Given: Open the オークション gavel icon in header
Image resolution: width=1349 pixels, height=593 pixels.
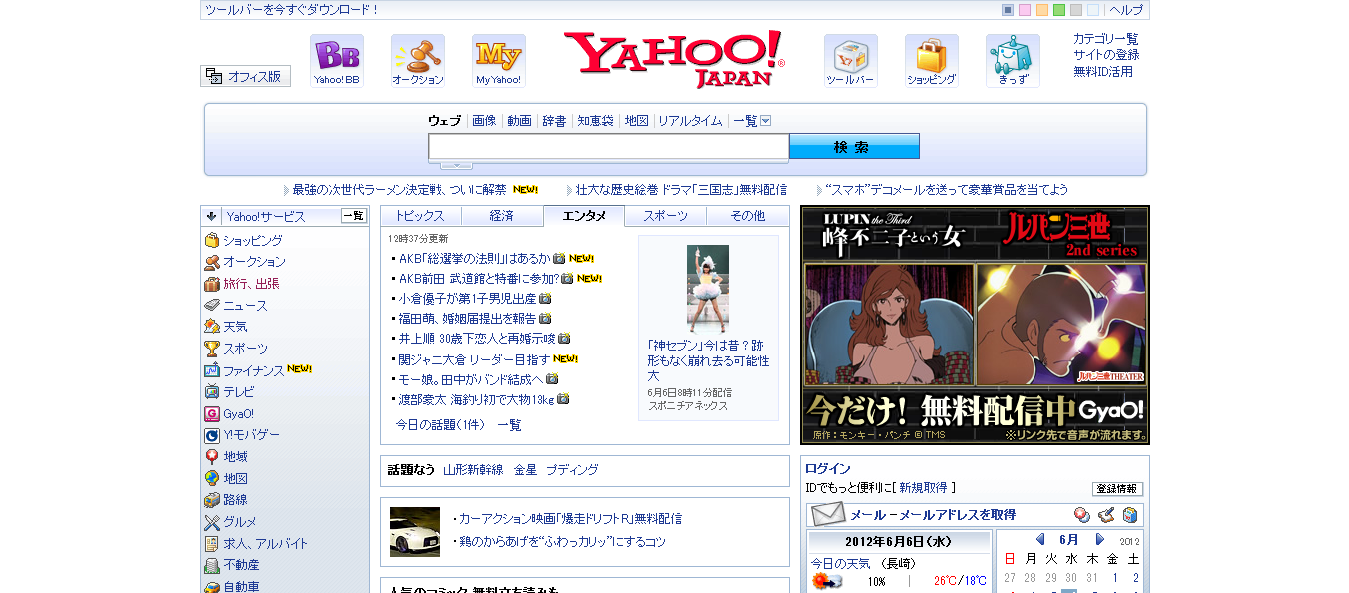Looking at the screenshot, I should (418, 61).
